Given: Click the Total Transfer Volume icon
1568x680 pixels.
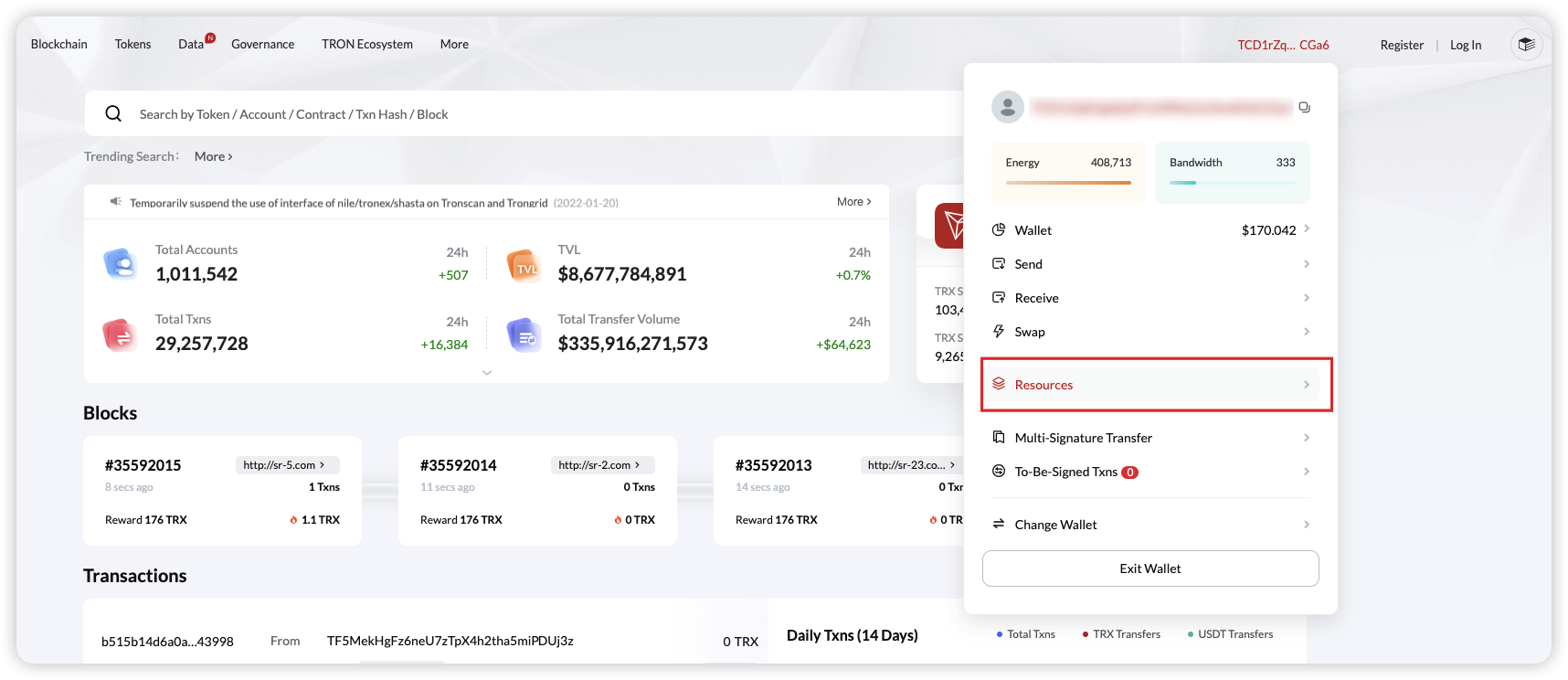Looking at the screenshot, I should pos(524,335).
